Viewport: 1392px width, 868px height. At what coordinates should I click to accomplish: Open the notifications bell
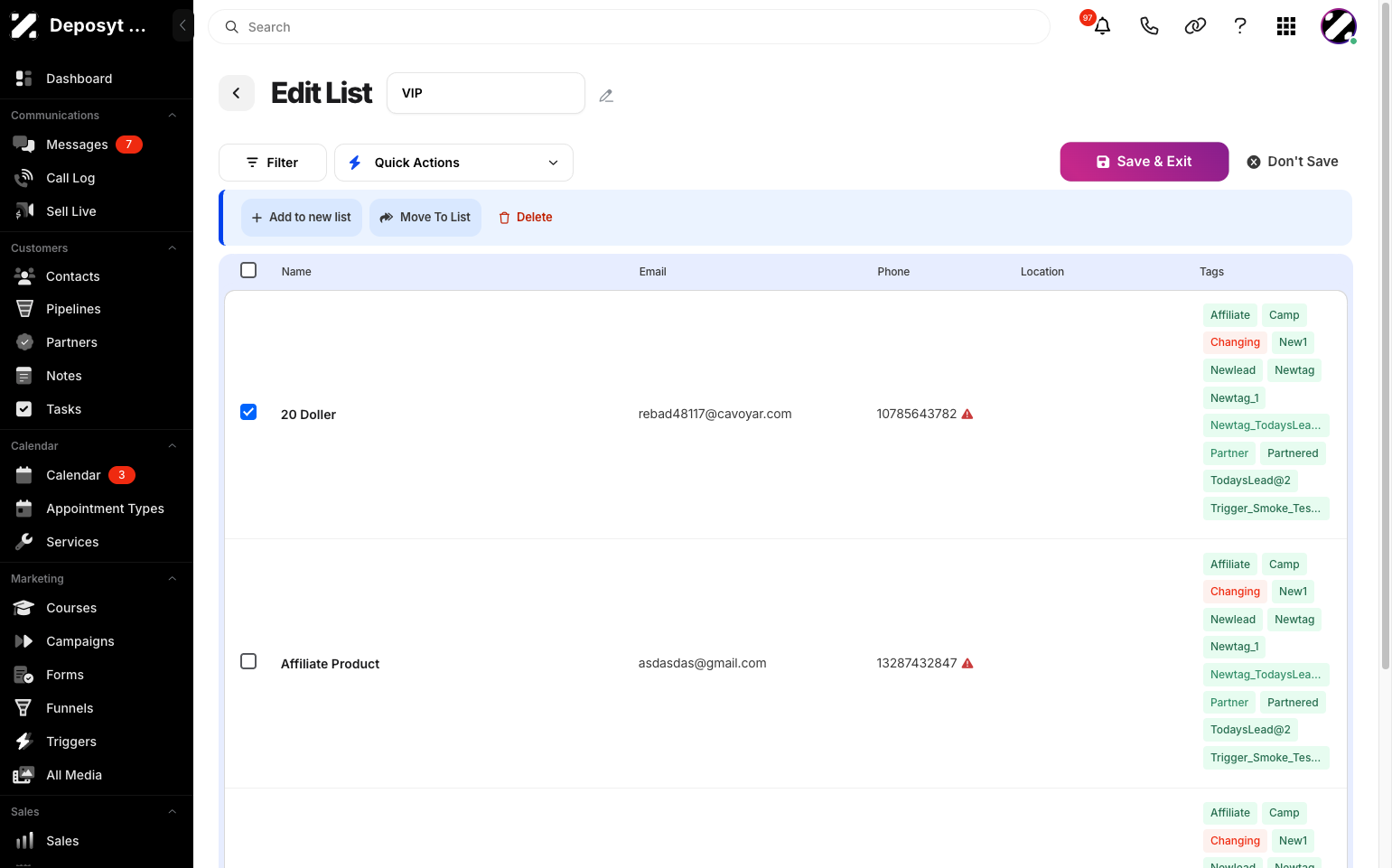point(1102,26)
